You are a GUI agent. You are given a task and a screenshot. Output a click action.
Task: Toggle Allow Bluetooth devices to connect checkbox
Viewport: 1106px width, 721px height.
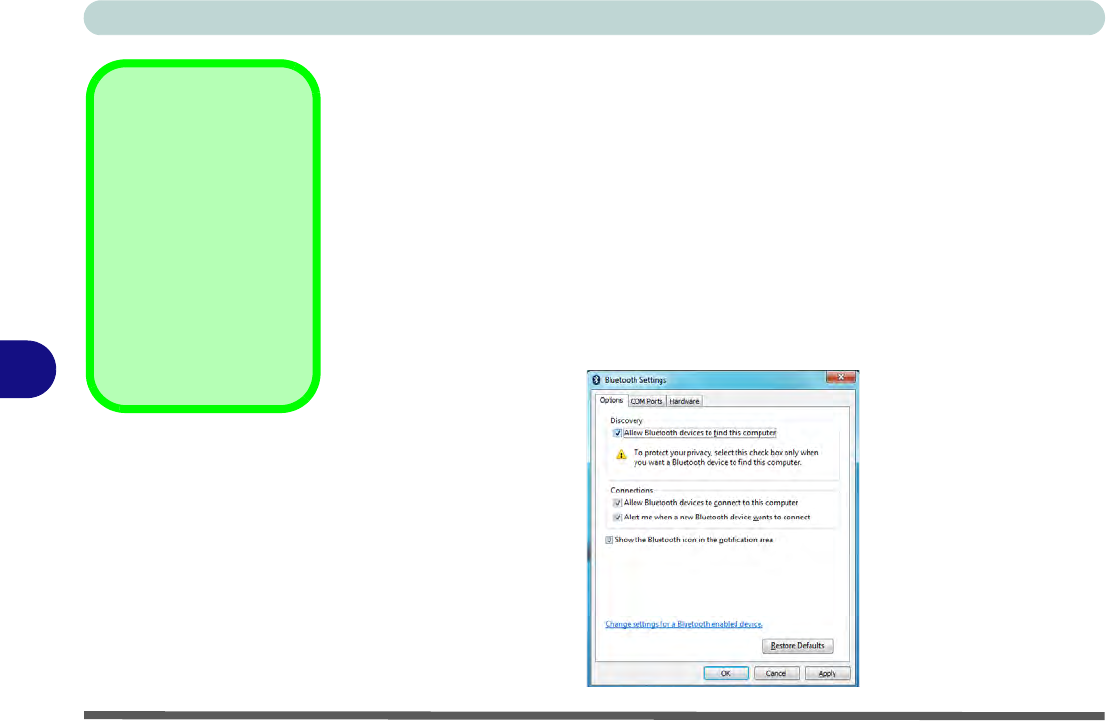pos(617,503)
